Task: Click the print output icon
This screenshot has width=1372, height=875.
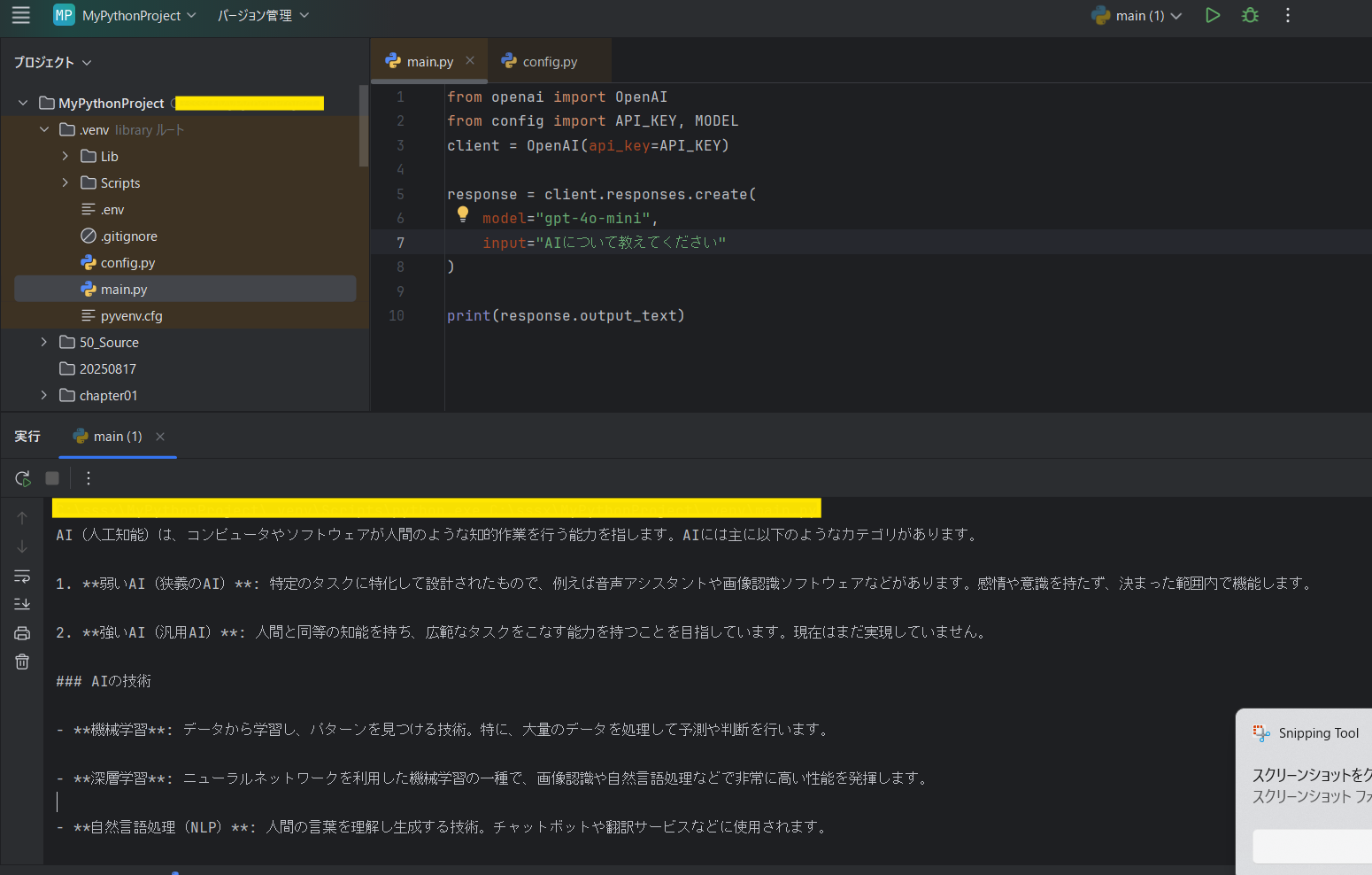Action: pos(22,633)
